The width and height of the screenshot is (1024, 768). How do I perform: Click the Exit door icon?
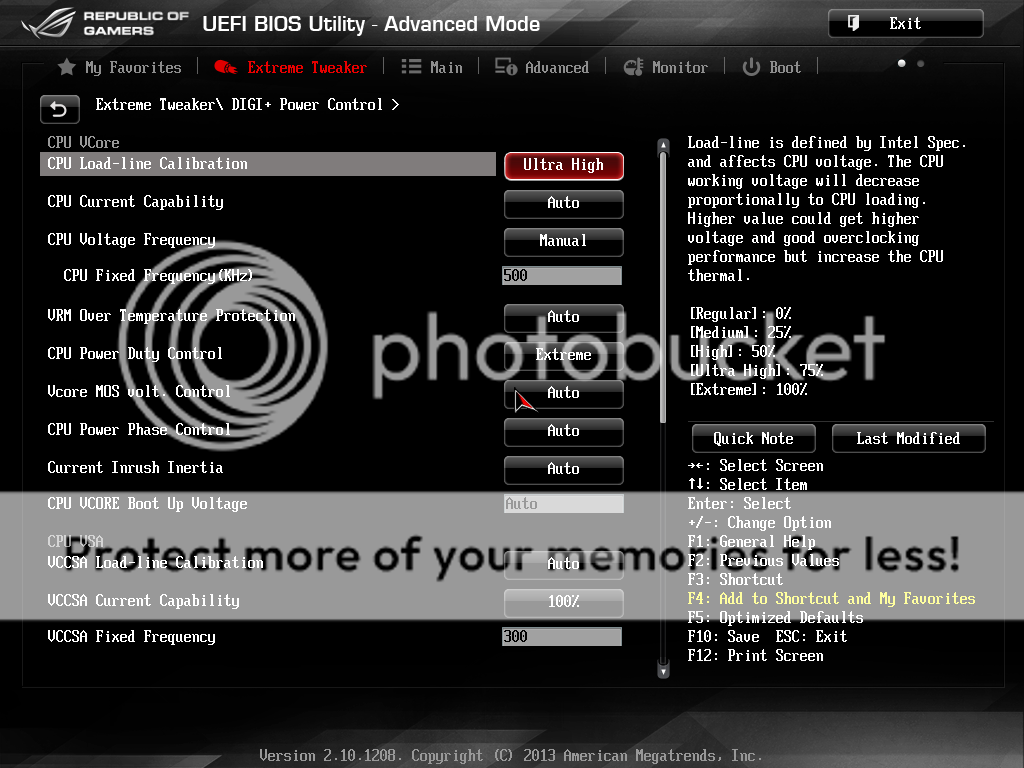853,23
